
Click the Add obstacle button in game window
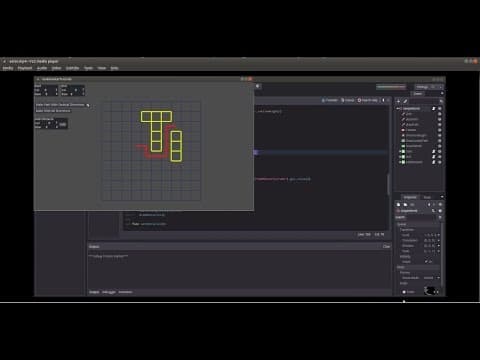63,125
